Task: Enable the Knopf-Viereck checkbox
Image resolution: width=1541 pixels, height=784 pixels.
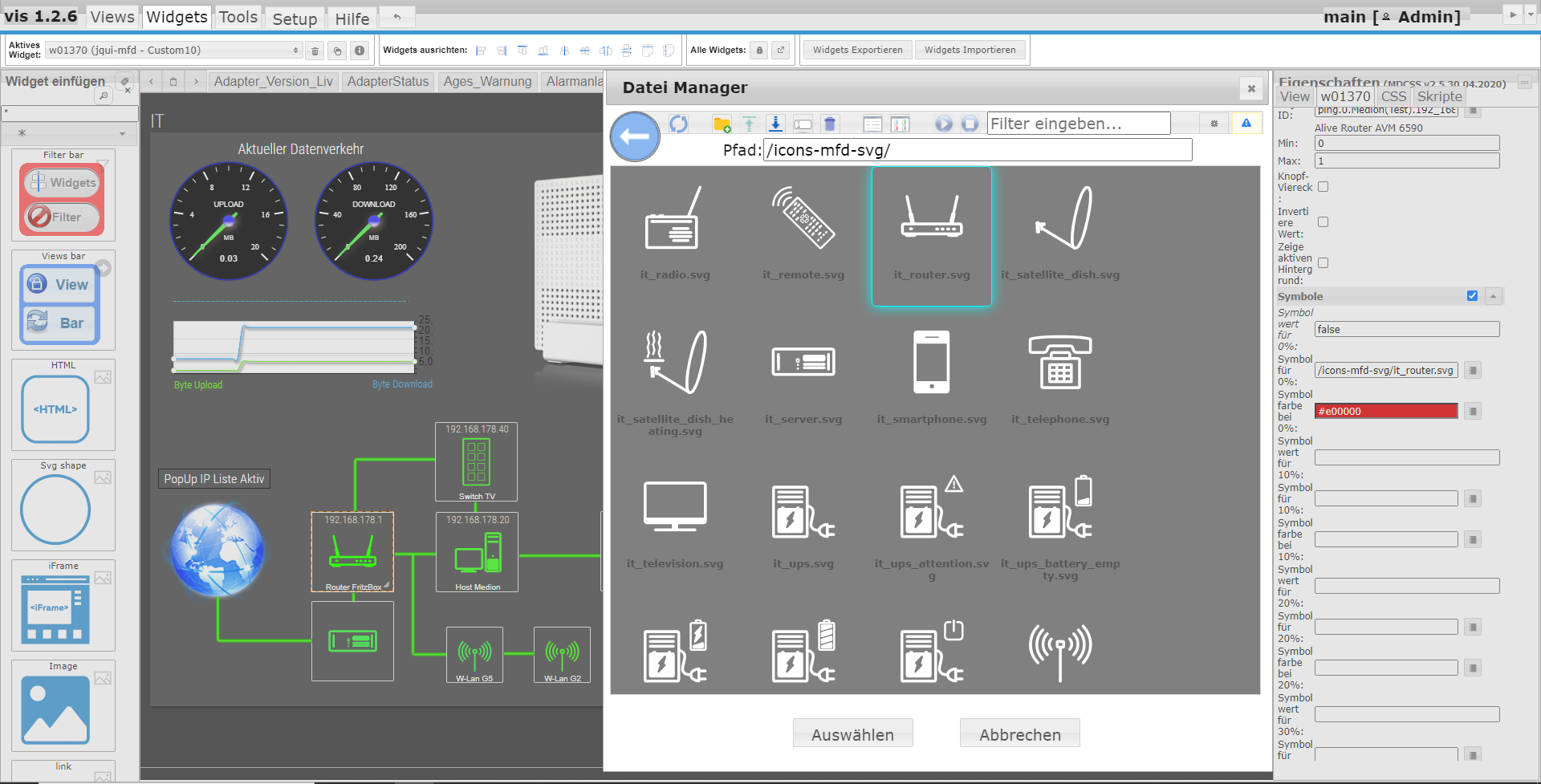Action: pos(1323,187)
